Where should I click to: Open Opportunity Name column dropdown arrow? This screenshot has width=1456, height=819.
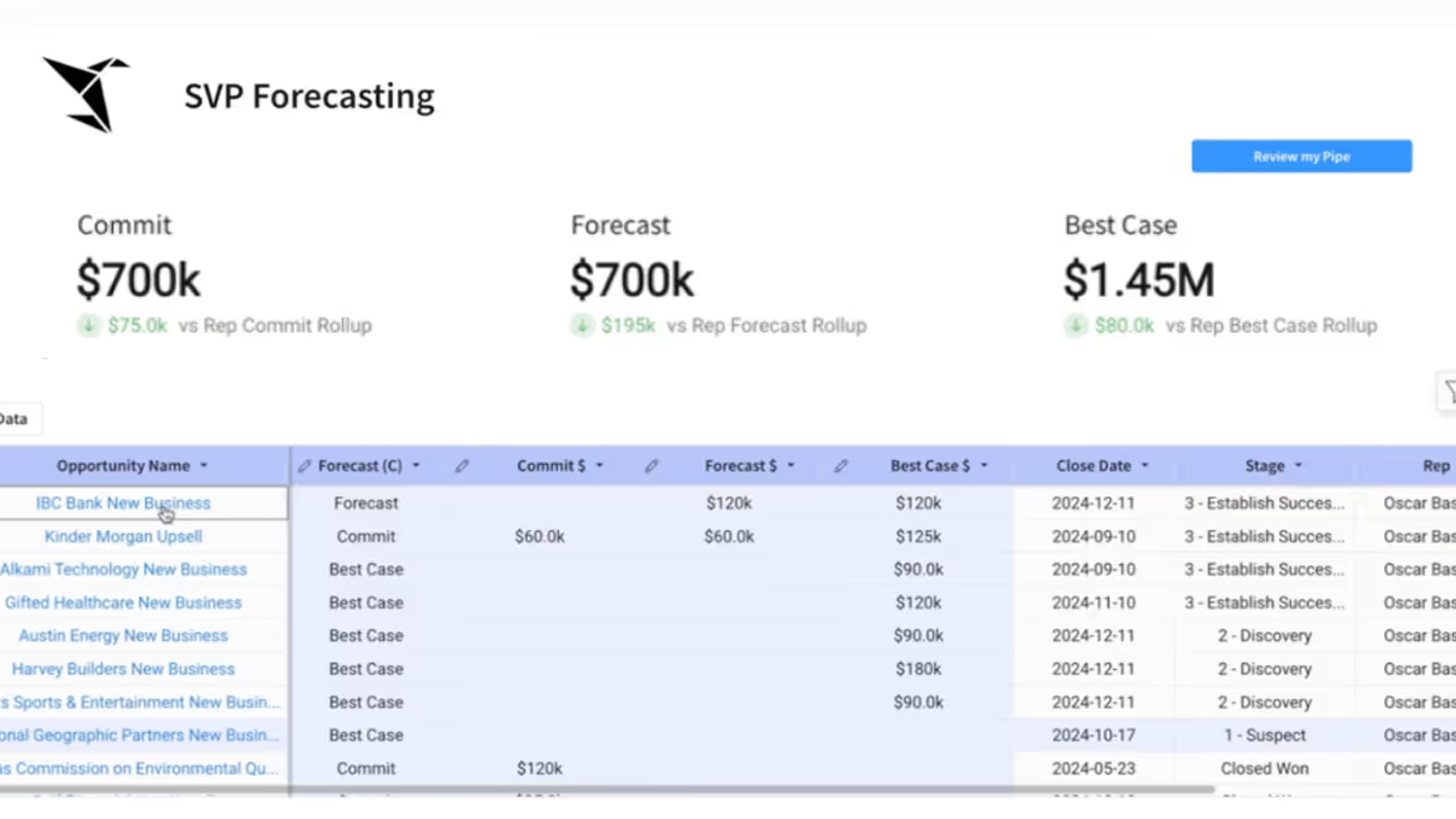(x=204, y=466)
